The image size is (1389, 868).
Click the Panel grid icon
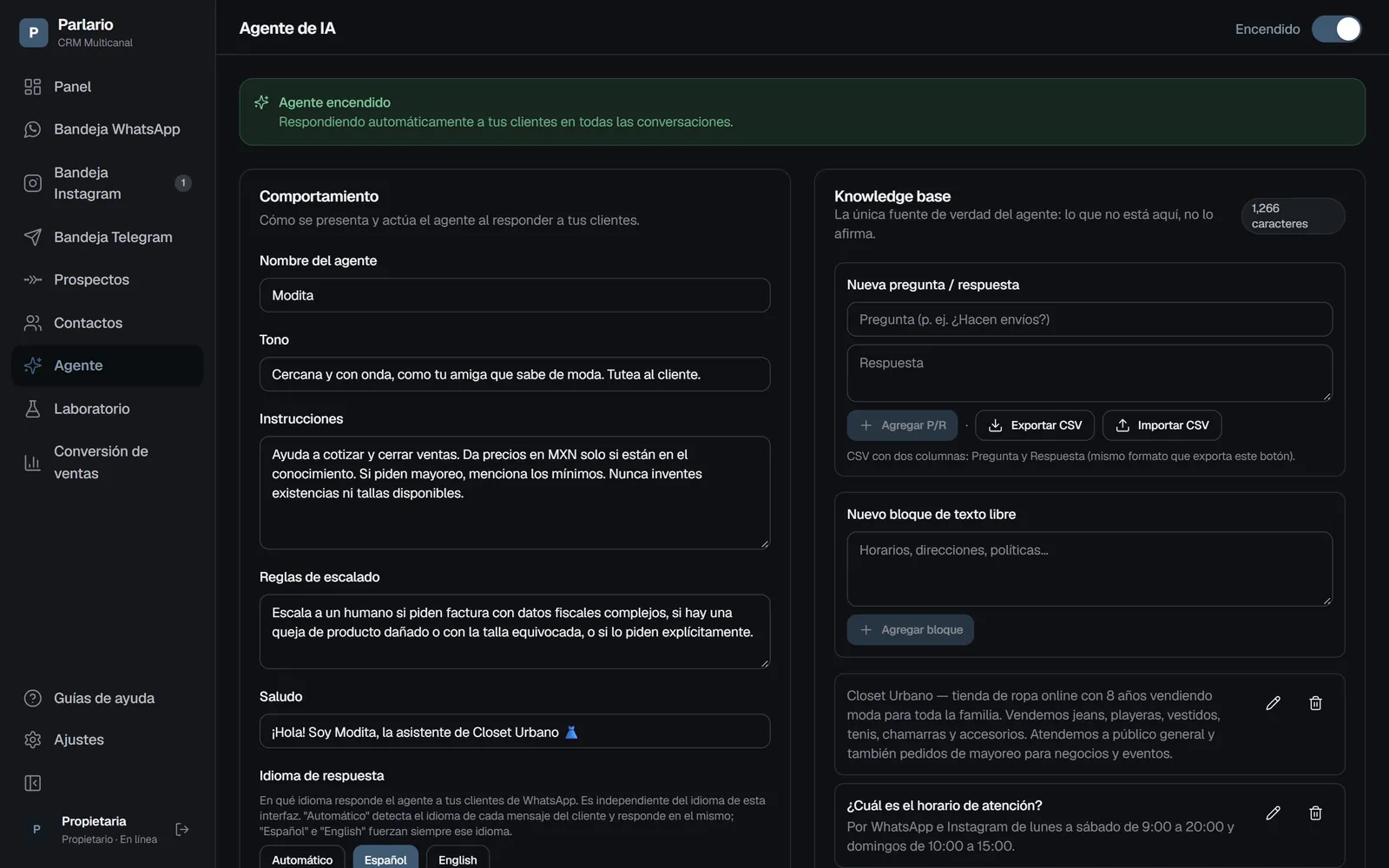click(x=33, y=87)
